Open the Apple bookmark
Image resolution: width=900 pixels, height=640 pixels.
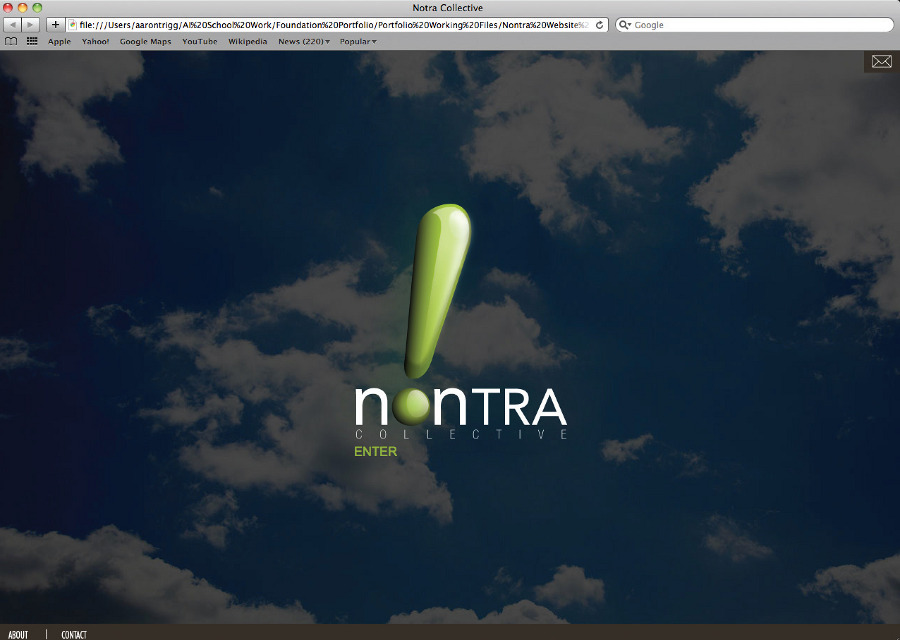[58, 41]
